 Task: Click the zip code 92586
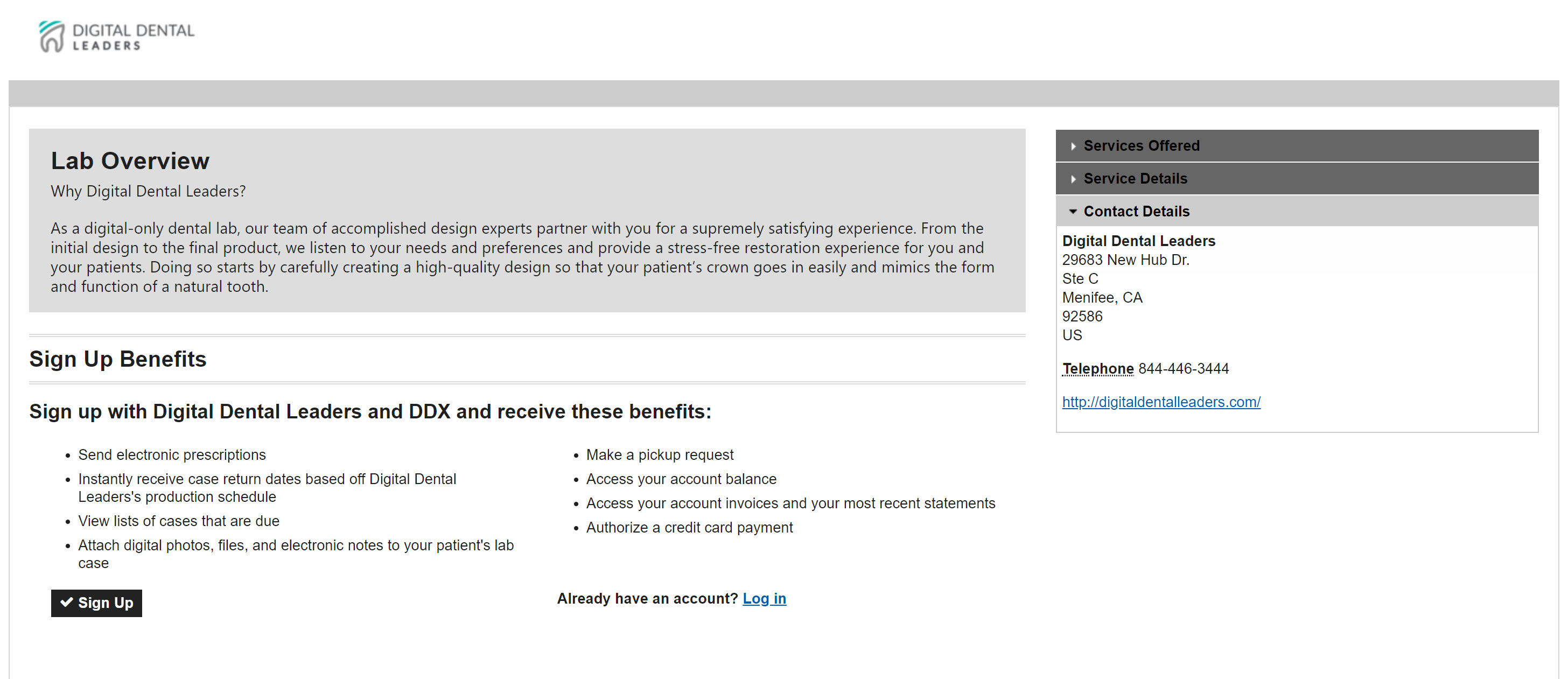[1082, 317]
